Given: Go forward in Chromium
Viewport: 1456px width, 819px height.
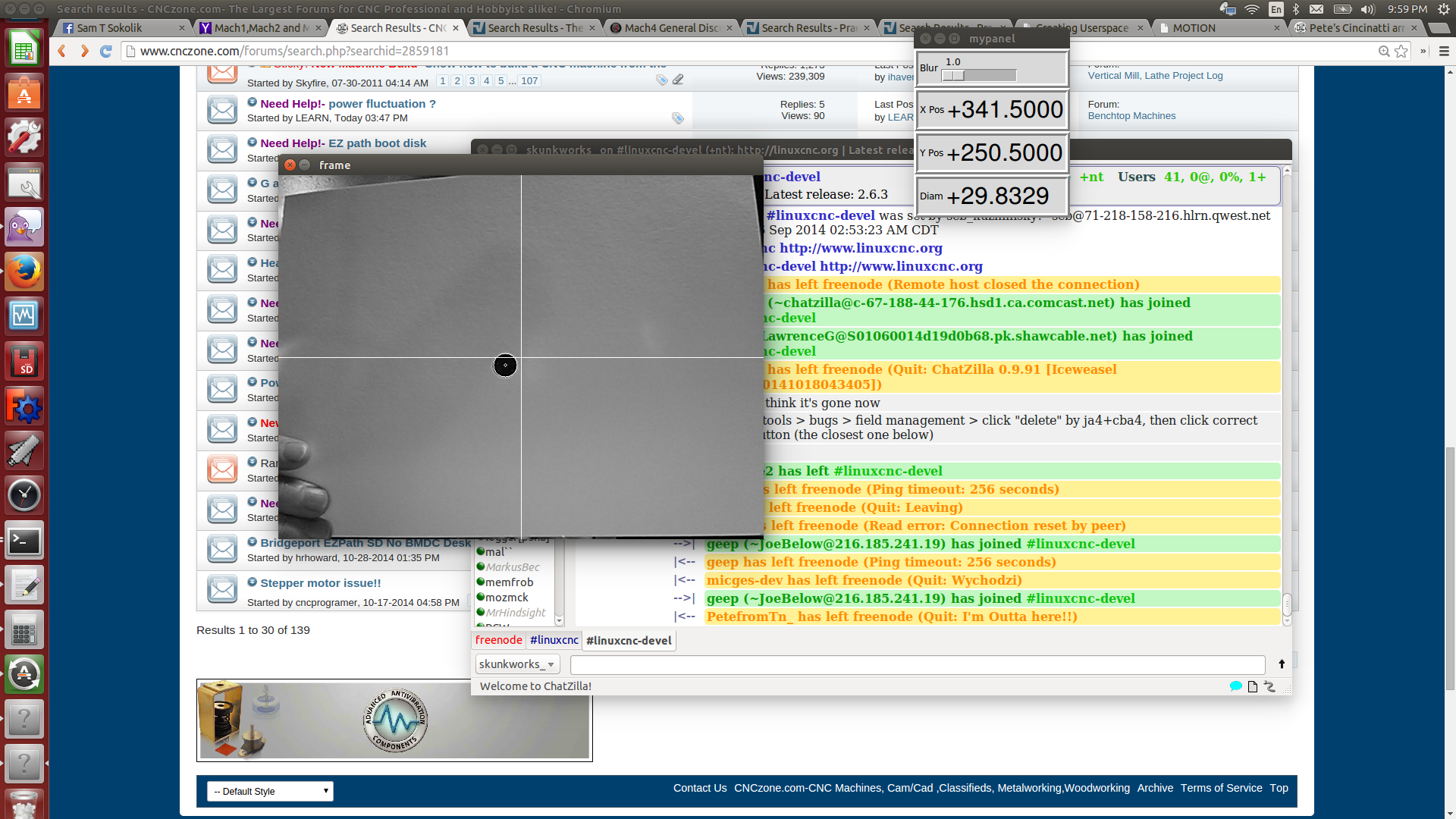Looking at the screenshot, I should pos(84,51).
